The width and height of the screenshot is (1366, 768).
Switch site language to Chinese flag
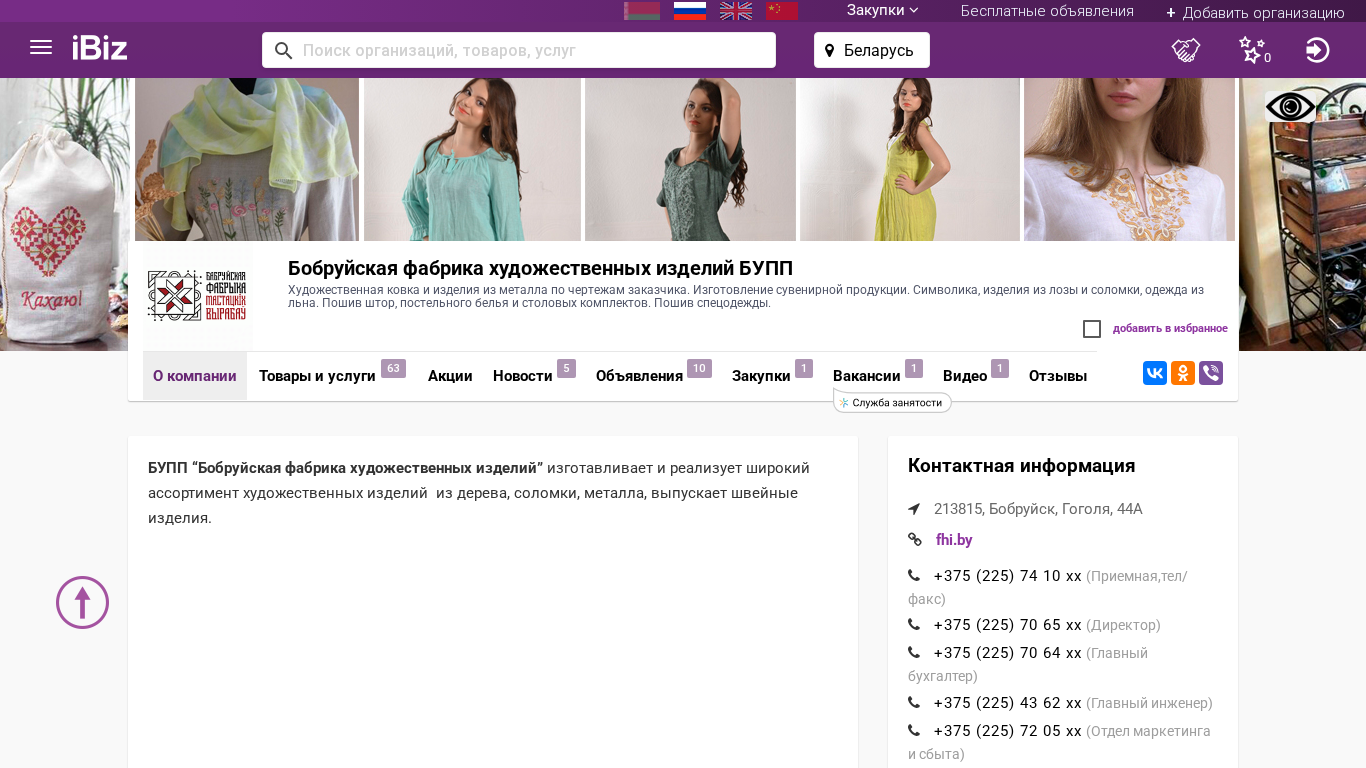pyautogui.click(x=782, y=11)
